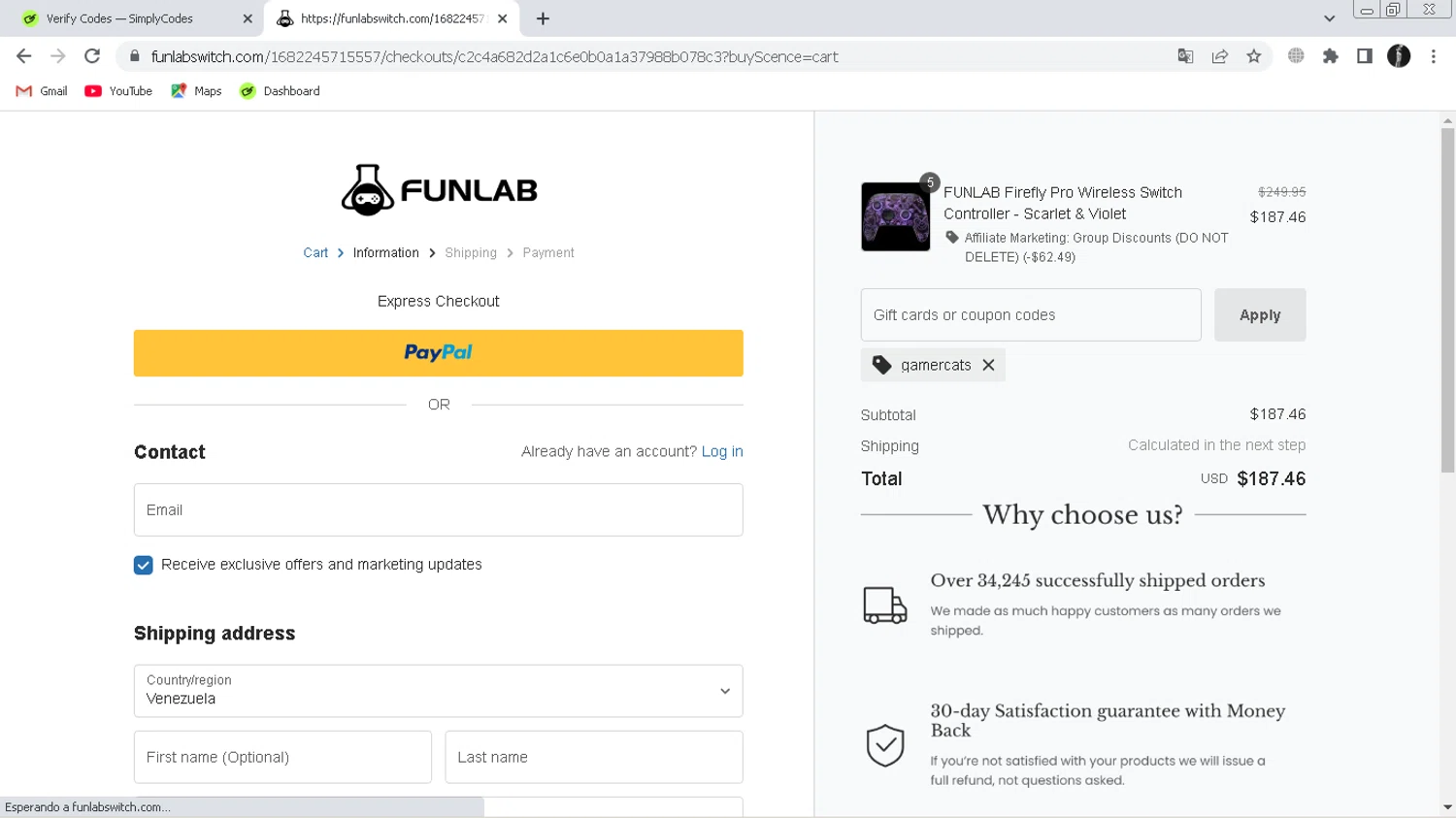Remove the gamercats coupon with X
The width and height of the screenshot is (1456, 818).
click(x=988, y=365)
